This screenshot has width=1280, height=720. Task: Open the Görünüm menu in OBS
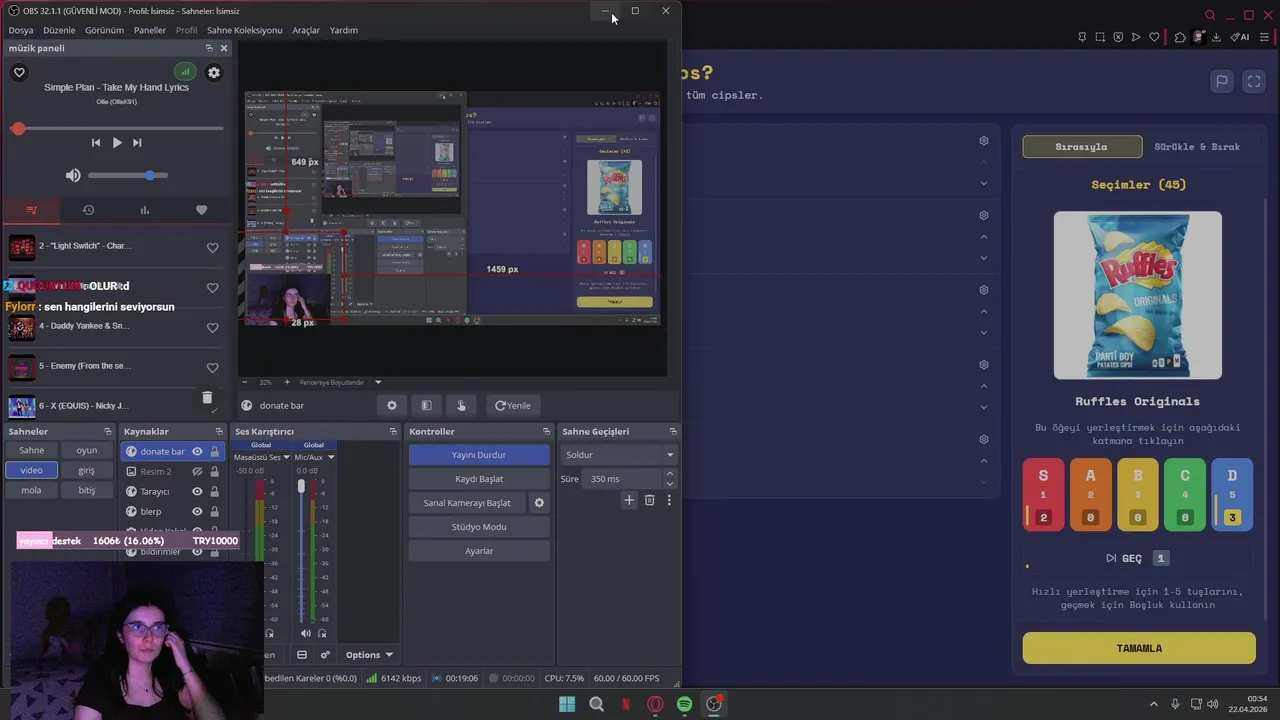point(104,30)
